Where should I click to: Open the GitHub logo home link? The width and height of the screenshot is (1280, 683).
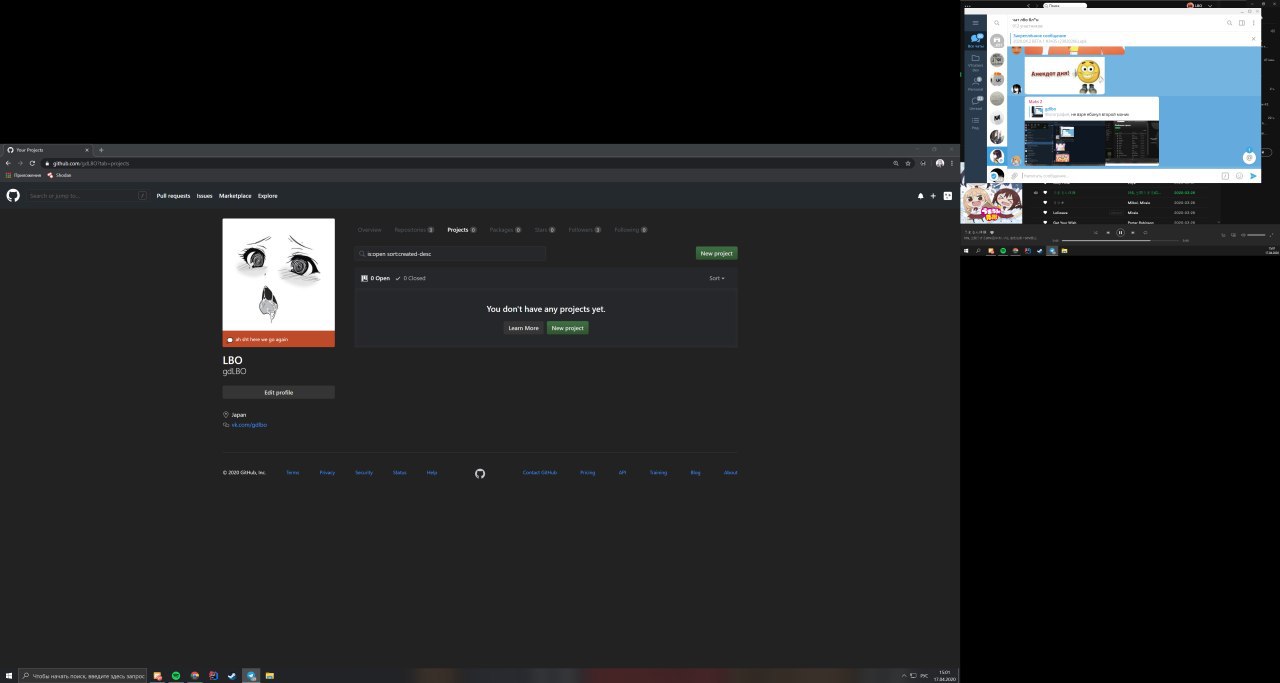pos(13,196)
